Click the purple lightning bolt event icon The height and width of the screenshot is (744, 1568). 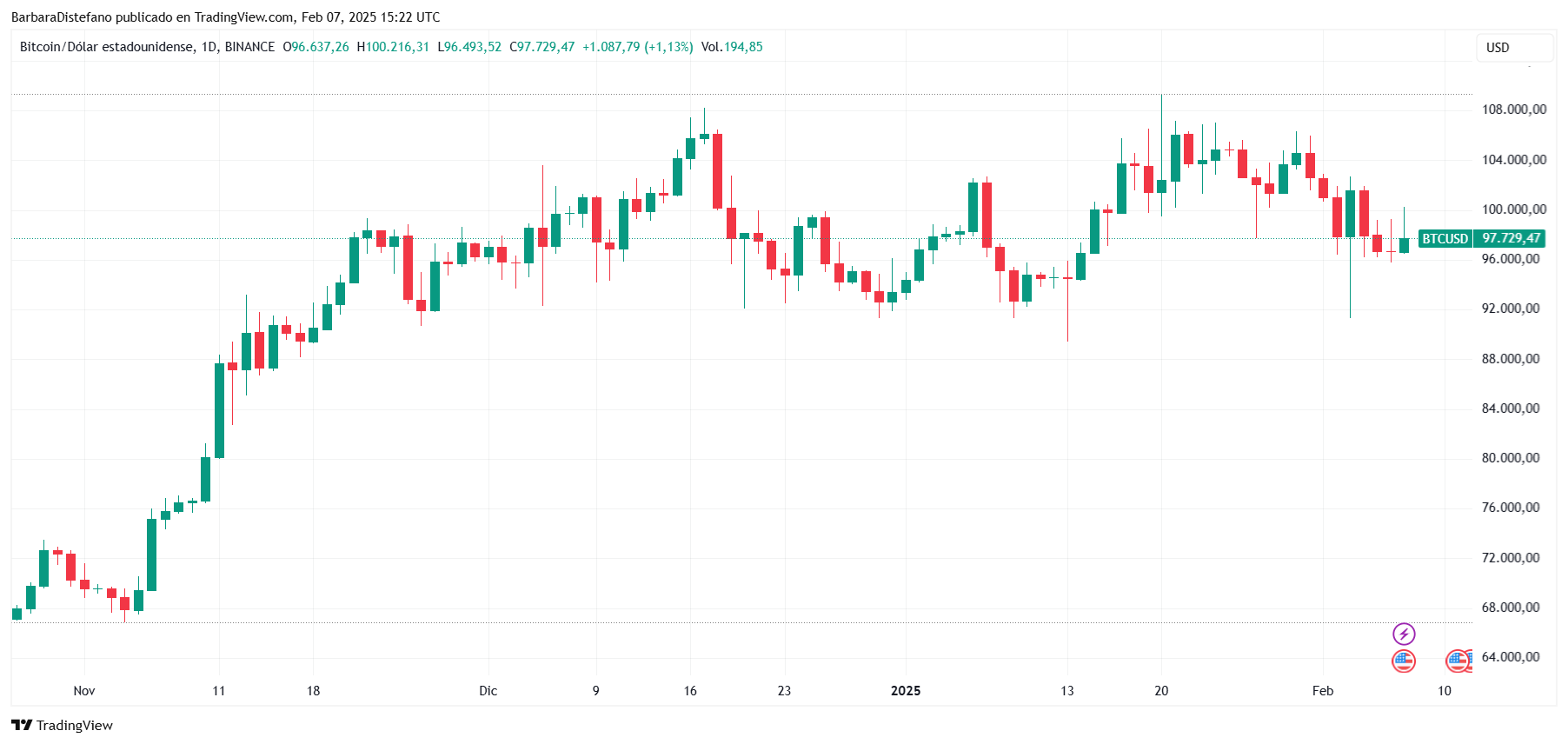pyautogui.click(x=1404, y=634)
